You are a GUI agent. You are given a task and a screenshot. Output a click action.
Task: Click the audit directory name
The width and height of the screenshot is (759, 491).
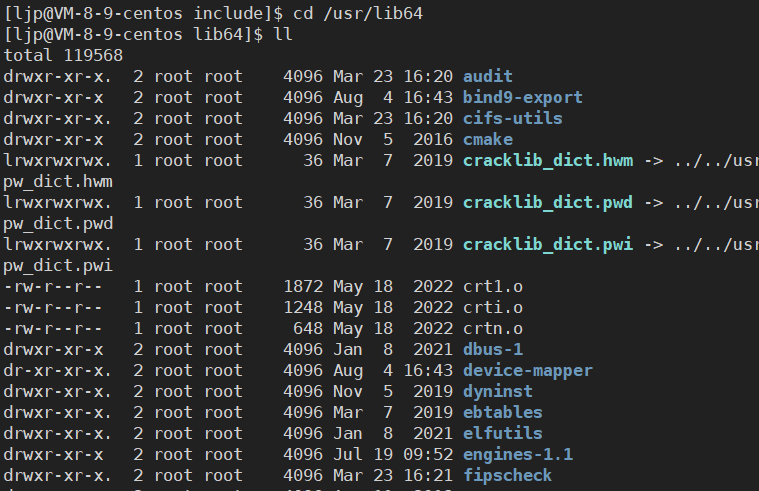pos(488,76)
